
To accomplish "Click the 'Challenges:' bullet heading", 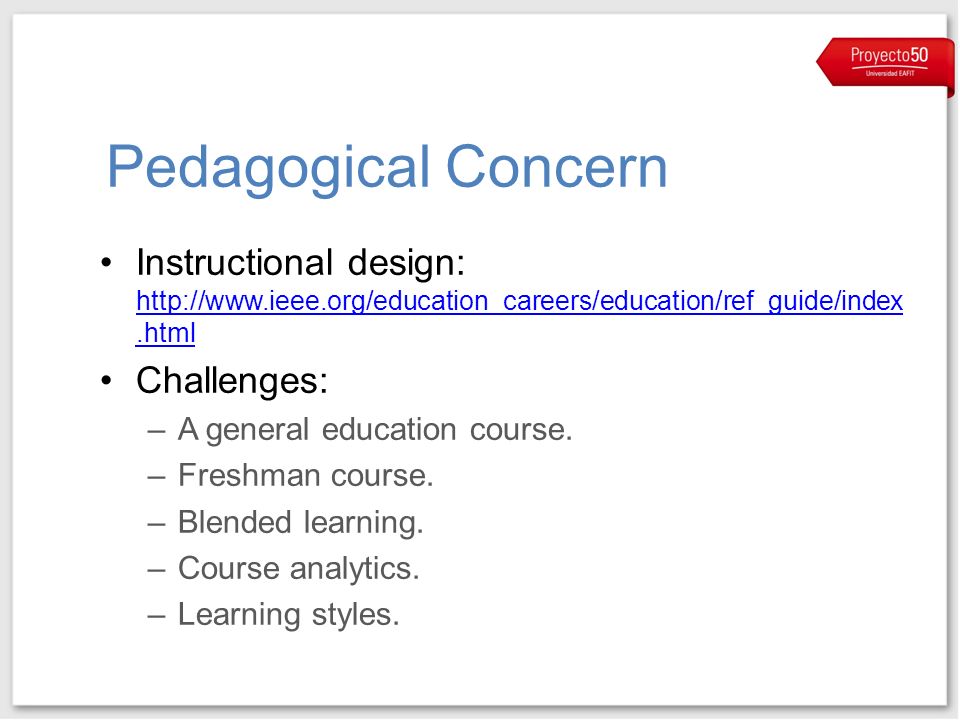I will coord(232,381).
